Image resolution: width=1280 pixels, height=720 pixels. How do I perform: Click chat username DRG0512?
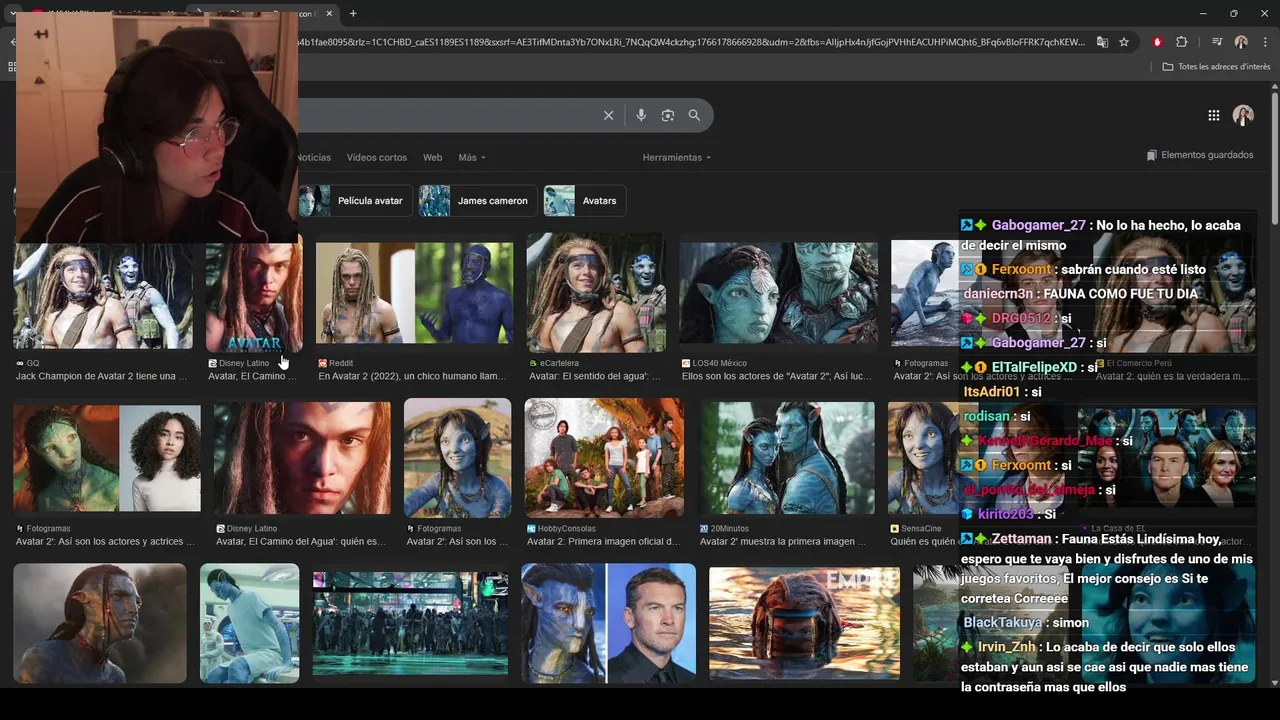(x=1021, y=319)
